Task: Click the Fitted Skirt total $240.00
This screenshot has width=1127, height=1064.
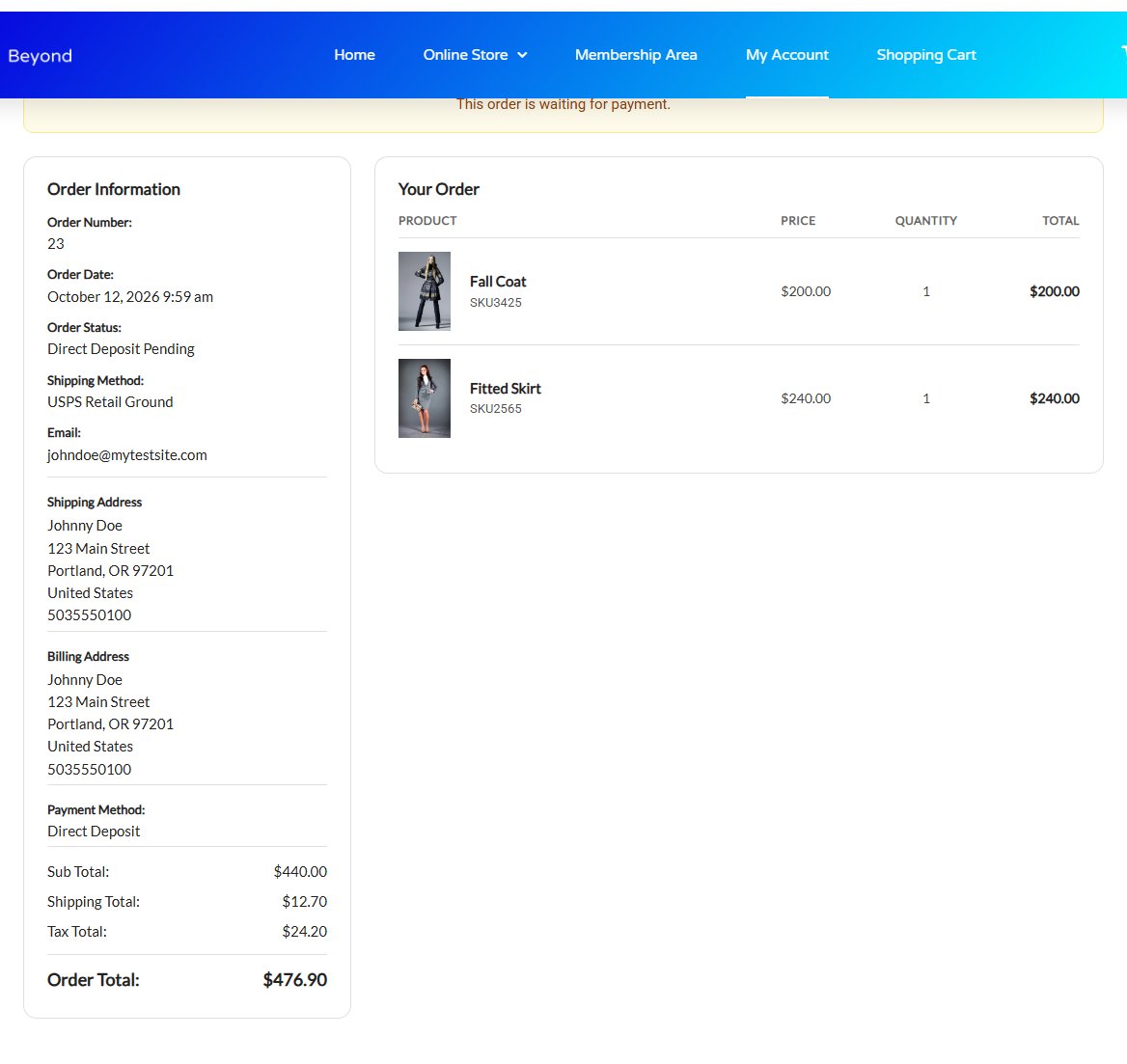Action: tap(1055, 398)
